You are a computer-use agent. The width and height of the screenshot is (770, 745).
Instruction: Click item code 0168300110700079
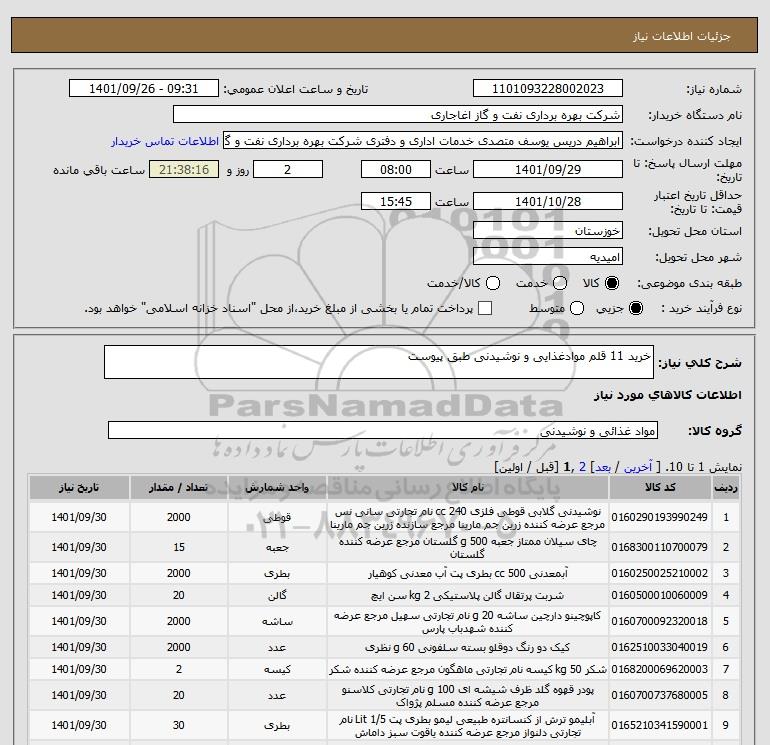(x=660, y=547)
